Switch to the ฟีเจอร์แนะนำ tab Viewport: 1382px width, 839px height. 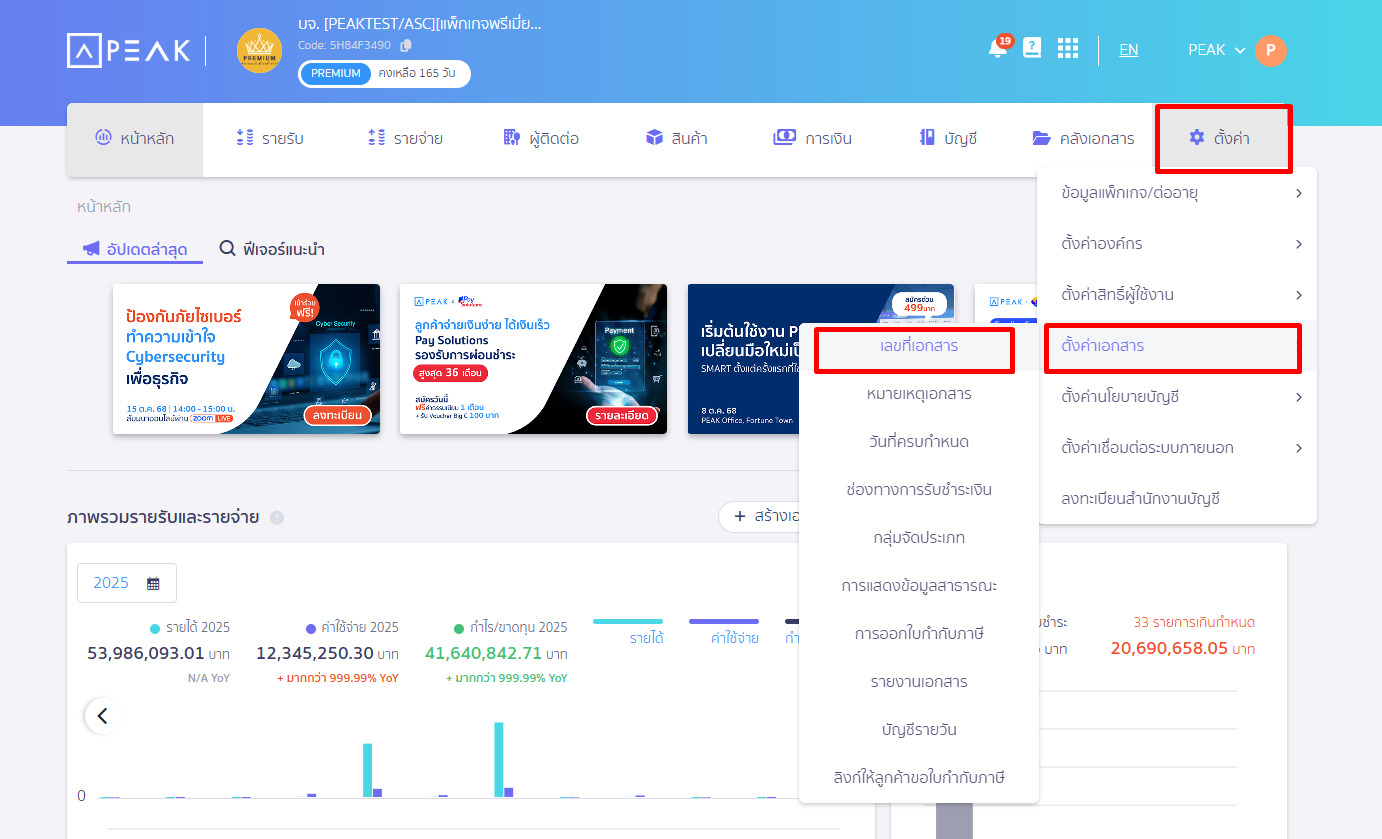(x=272, y=249)
